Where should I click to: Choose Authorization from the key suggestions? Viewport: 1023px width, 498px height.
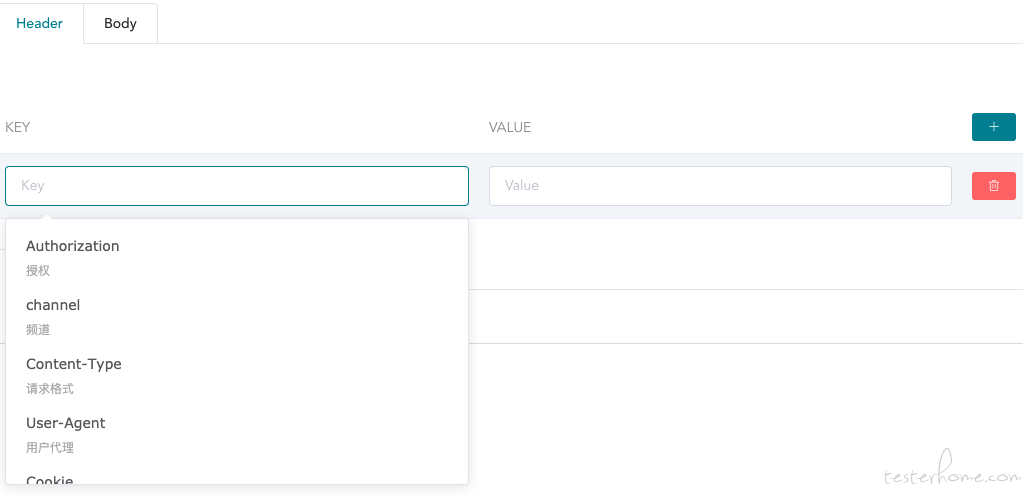click(x=237, y=257)
